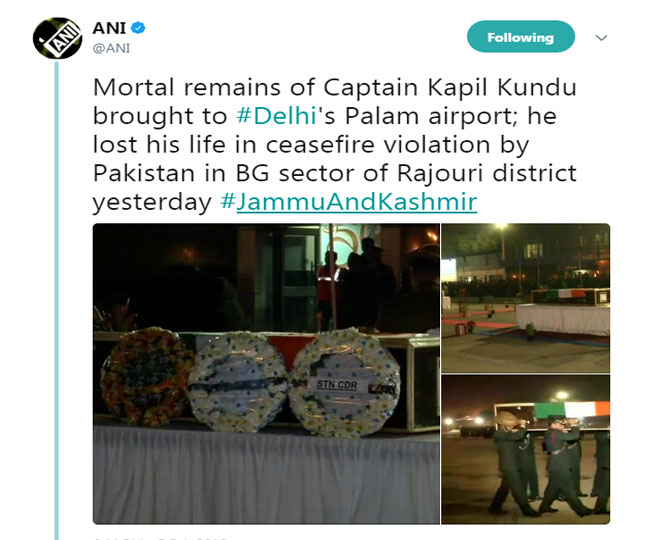
Task: Open the ANI display name link
Action: pyautogui.click(x=109, y=28)
